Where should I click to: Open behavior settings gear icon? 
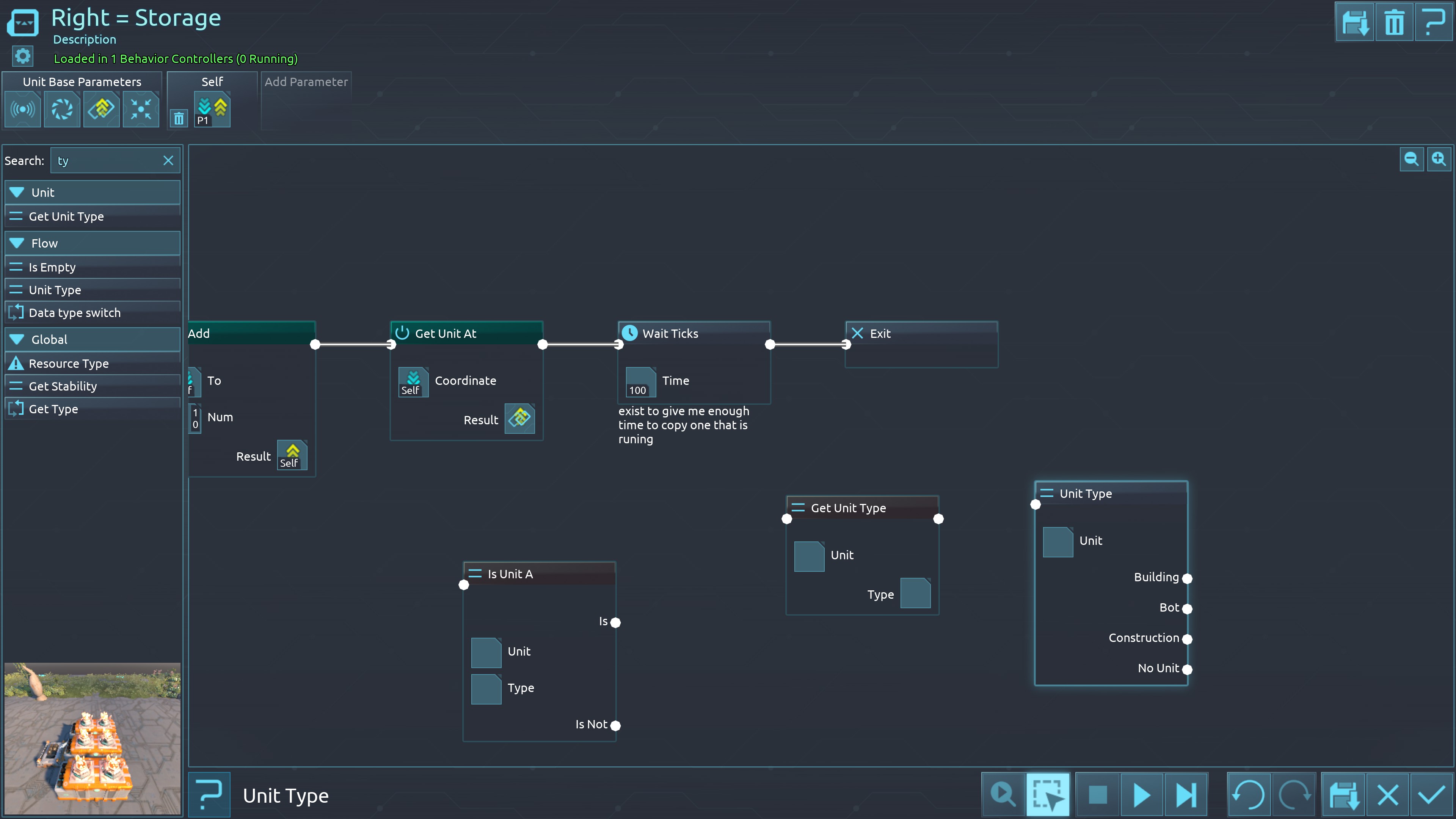pyautogui.click(x=23, y=56)
